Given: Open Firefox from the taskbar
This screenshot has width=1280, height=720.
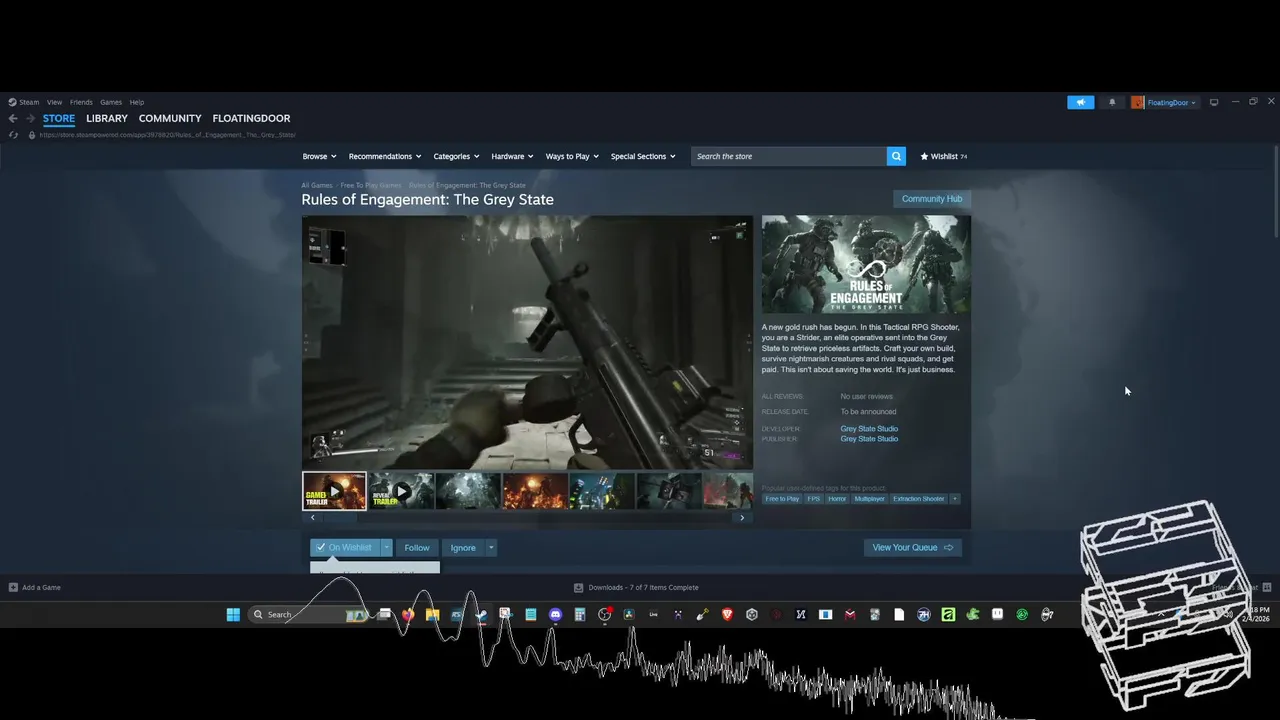Looking at the screenshot, I should pyautogui.click(x=408, y=614).
